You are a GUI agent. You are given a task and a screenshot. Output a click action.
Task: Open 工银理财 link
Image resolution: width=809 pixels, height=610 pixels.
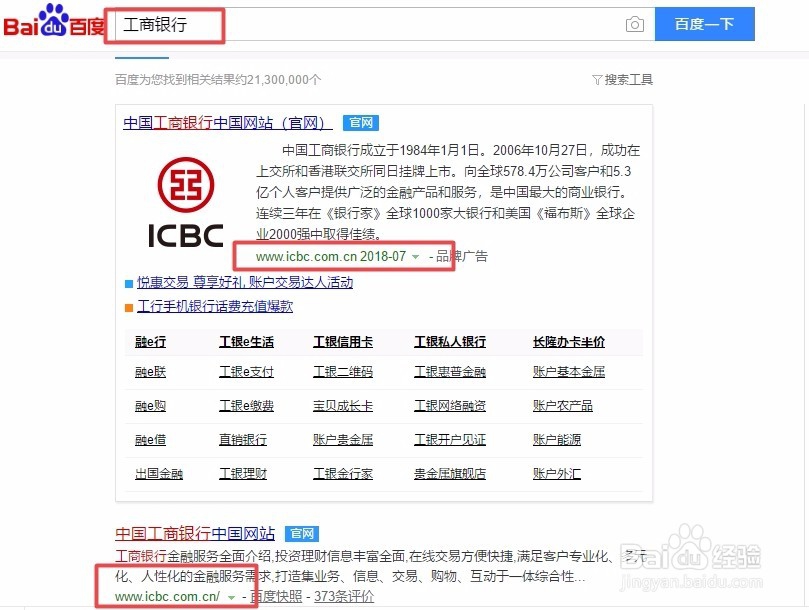click(243, 474)
